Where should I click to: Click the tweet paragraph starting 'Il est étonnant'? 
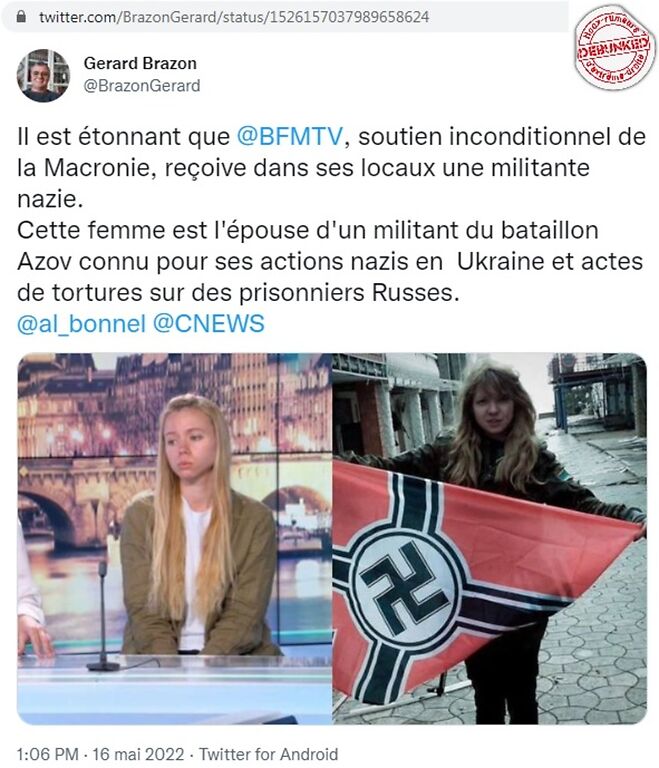(x=331, y=168)
